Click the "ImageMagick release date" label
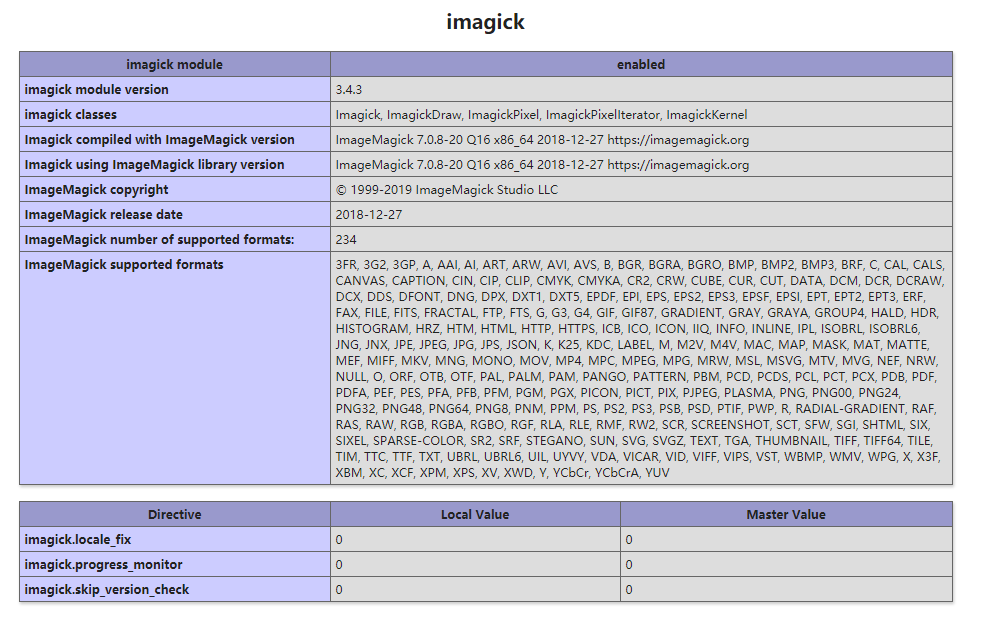The height and width of the screenshot is (621, 984). [102, 214]
